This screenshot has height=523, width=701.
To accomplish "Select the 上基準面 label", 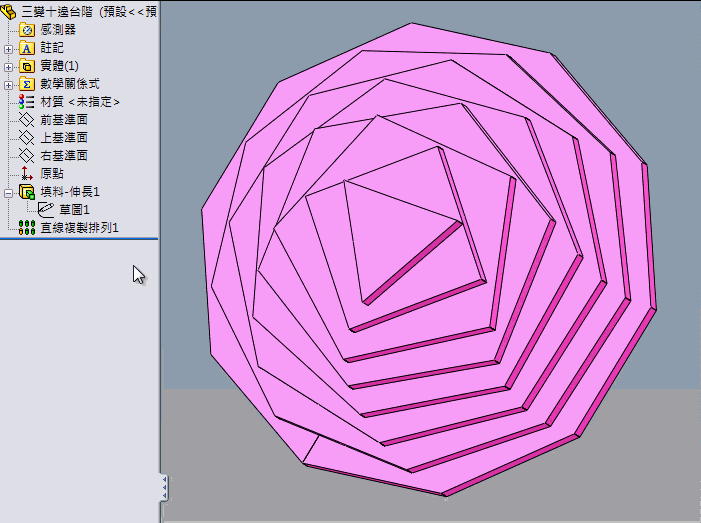I will (64, 137).
